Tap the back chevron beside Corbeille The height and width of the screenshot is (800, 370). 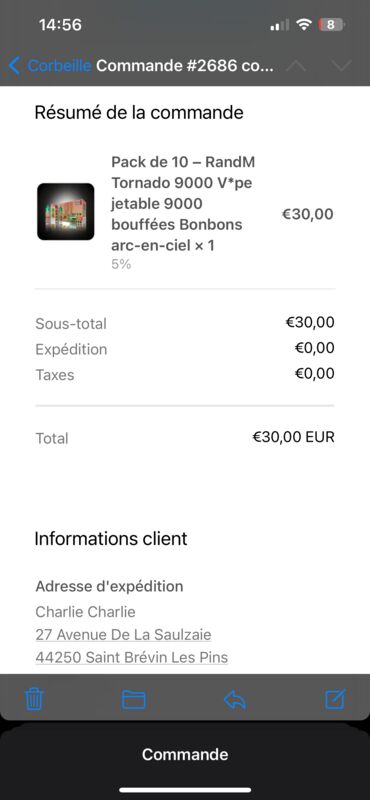(14, 66)
